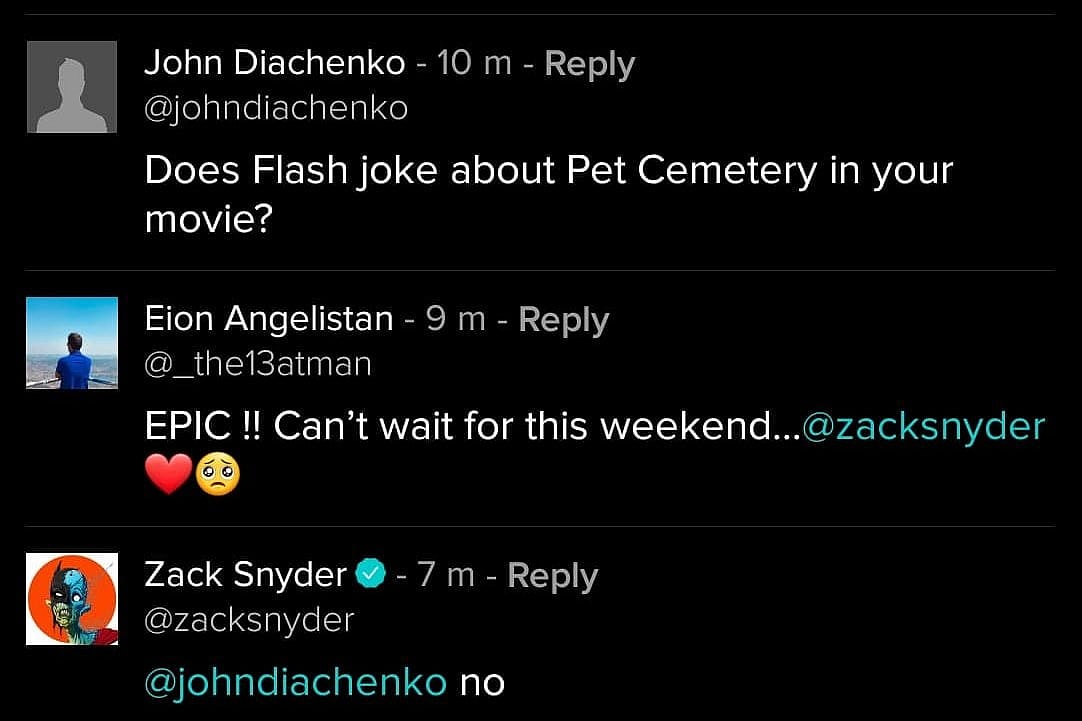Click the pleading face emoji in Eion's comment
Viewport: 1082px width, 721px height.
click(x=218, y=473)
